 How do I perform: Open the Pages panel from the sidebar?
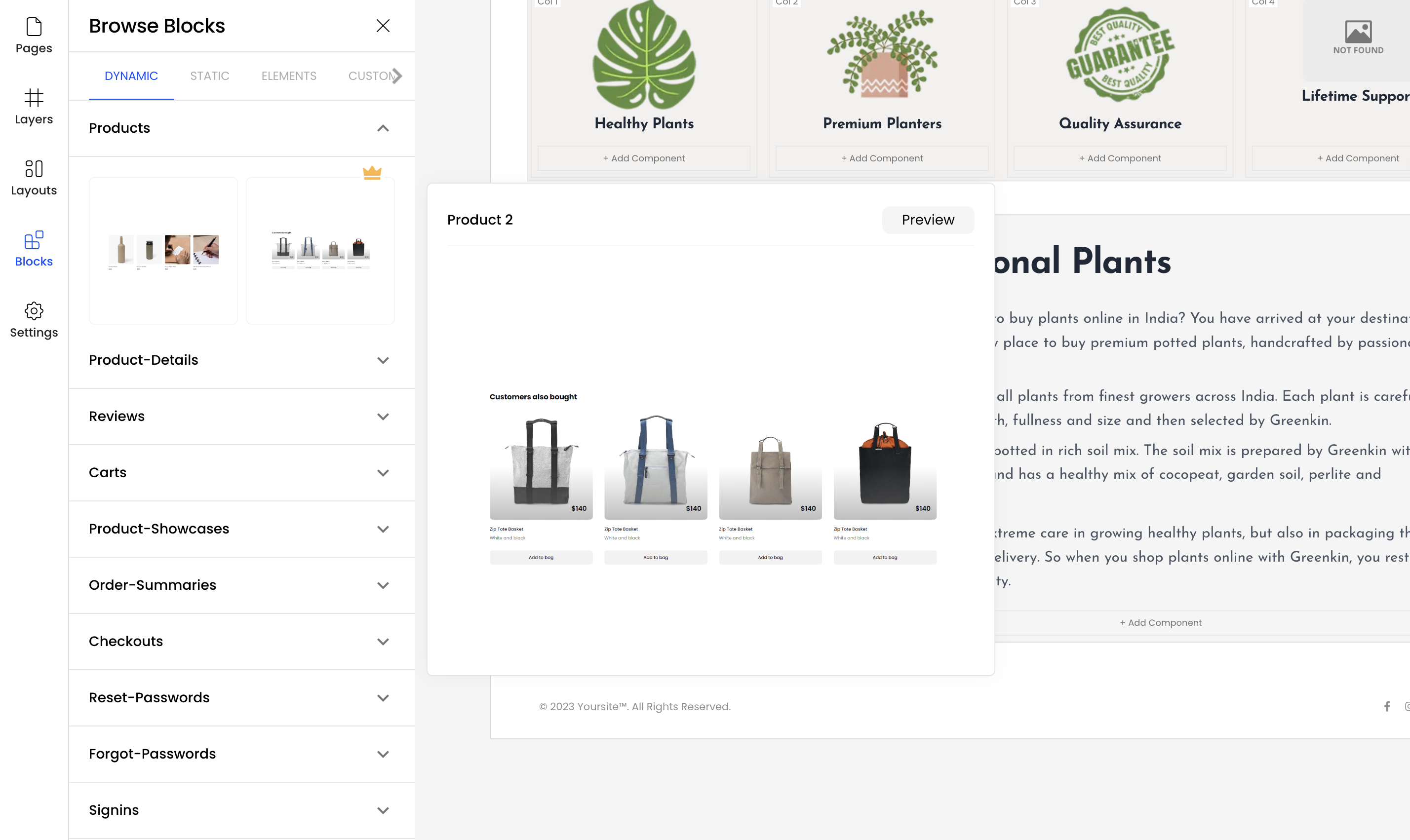34,35
